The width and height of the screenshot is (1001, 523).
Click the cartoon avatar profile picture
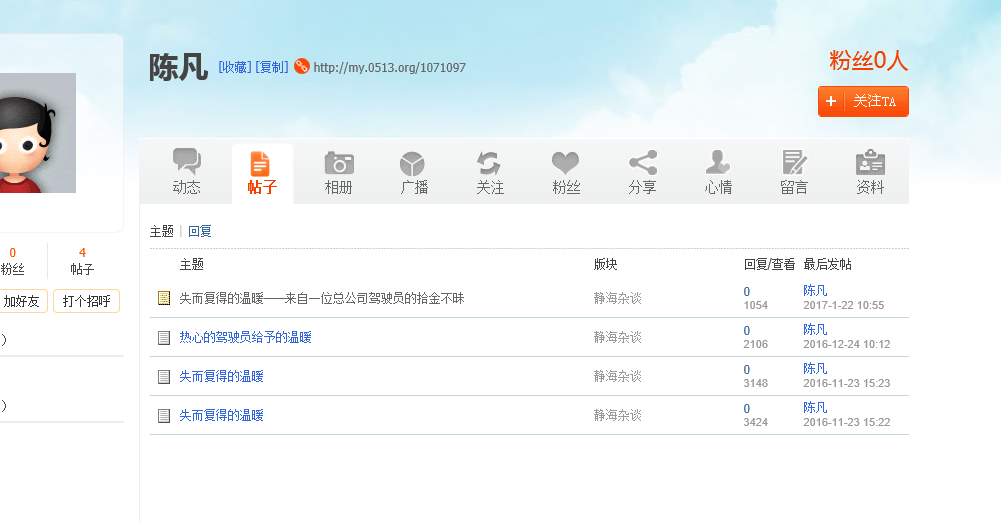[36, 133]
